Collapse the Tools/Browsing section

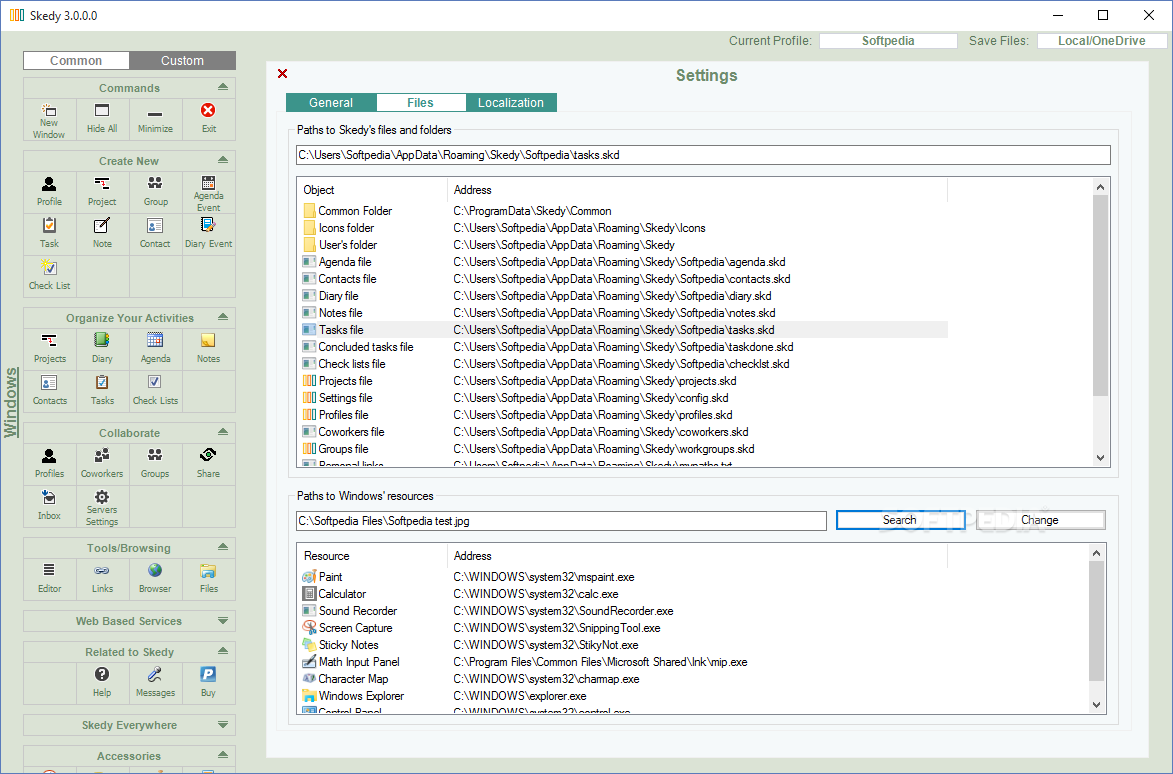click(x=223, y=547)
